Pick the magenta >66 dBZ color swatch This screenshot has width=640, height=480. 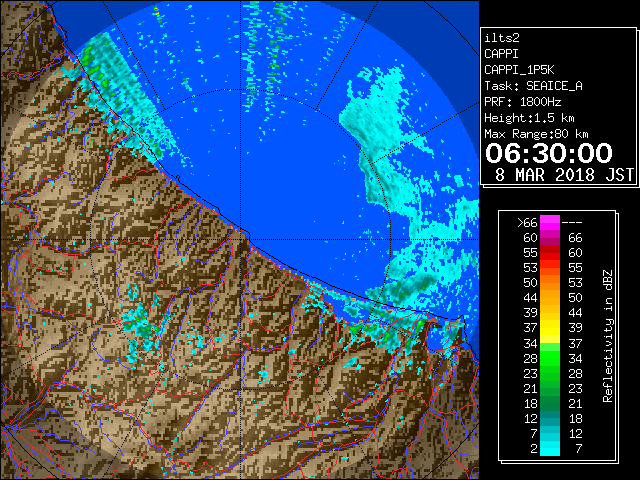[x=550, y=222]
